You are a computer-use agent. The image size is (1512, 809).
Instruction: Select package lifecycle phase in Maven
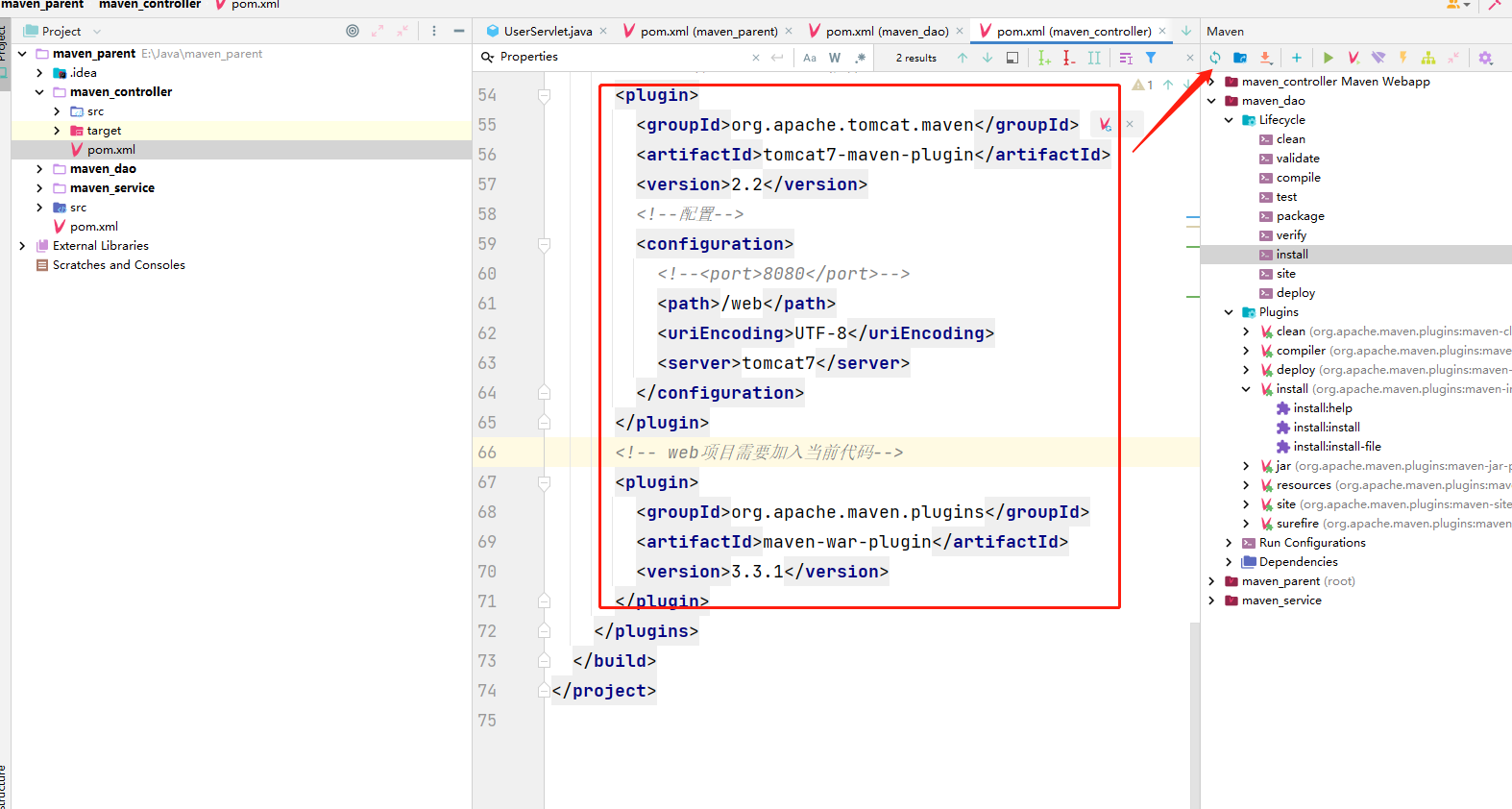(x=1300, y=216)
